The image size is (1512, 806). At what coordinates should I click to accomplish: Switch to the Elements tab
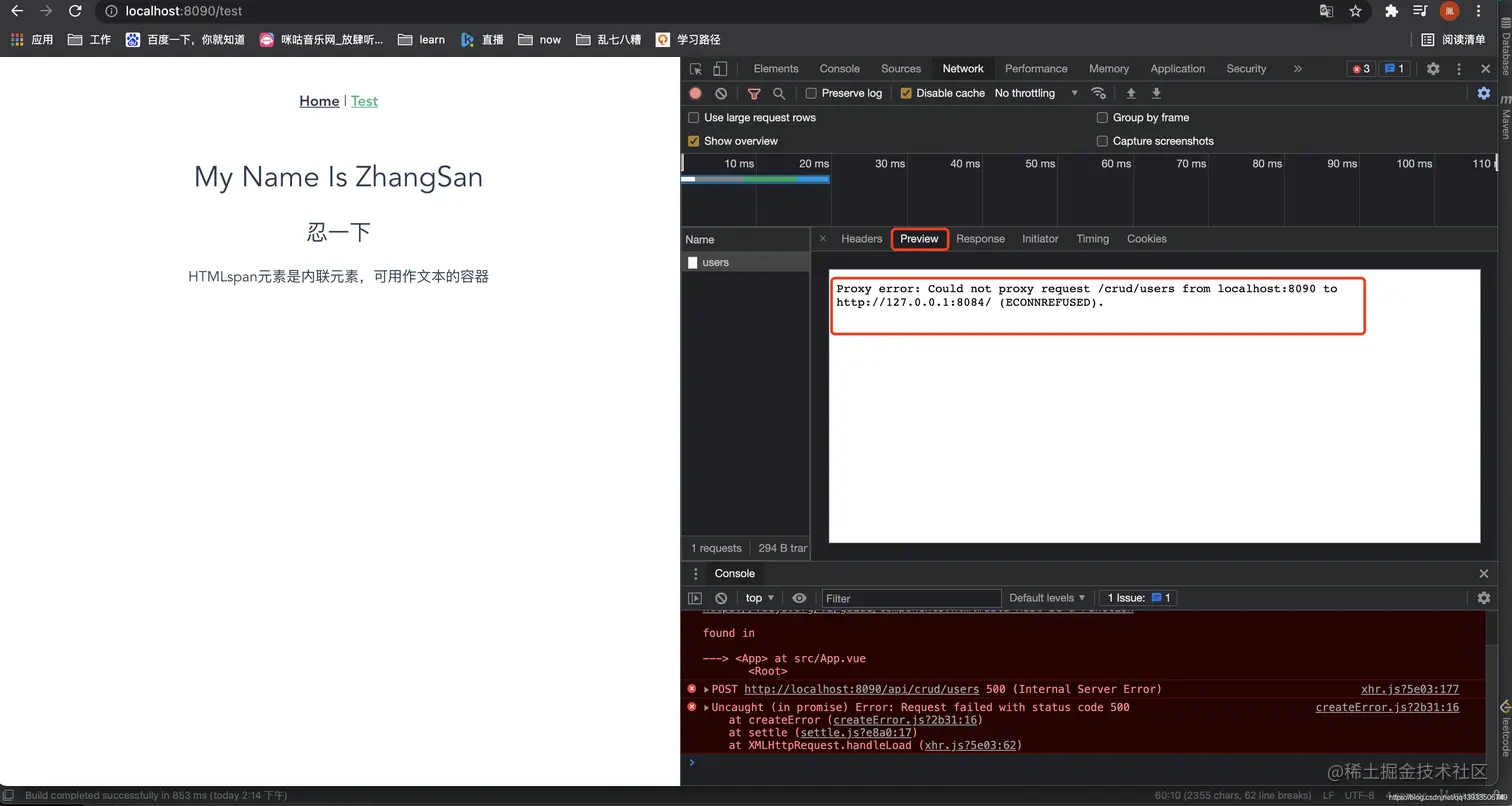coord(776,69)
